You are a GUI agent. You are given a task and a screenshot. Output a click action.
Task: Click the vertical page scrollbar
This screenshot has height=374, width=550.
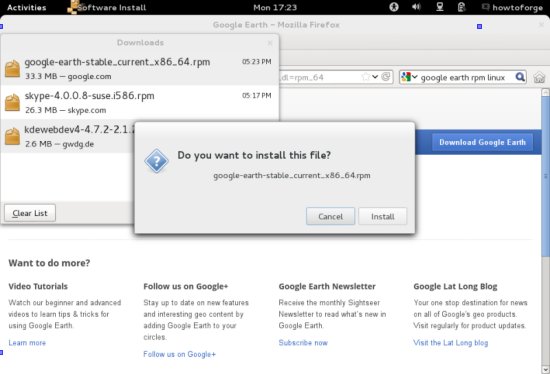(545, 172)
